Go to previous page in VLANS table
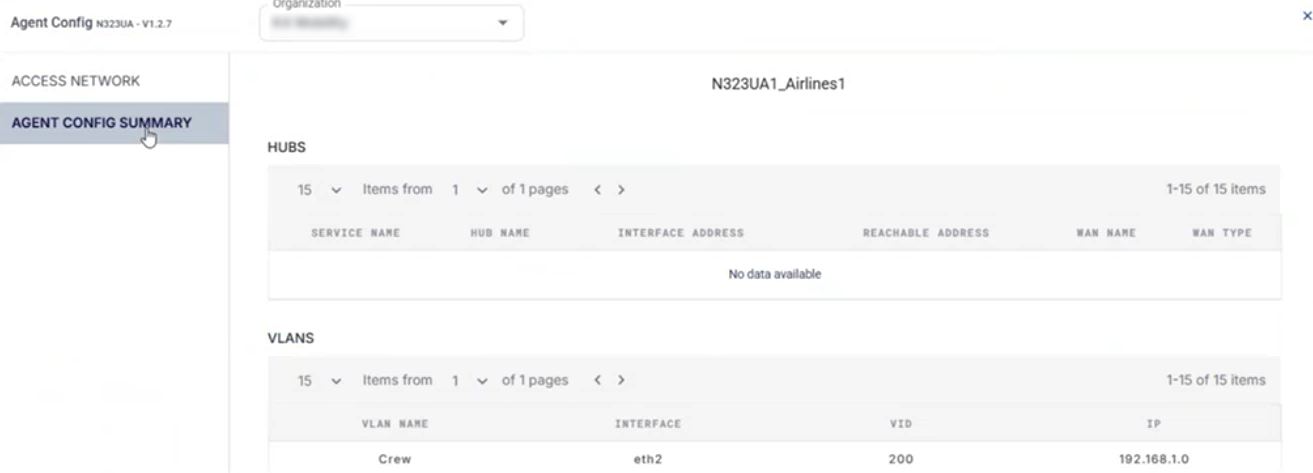The image size is (1313, 473). (x=597, y=381)
